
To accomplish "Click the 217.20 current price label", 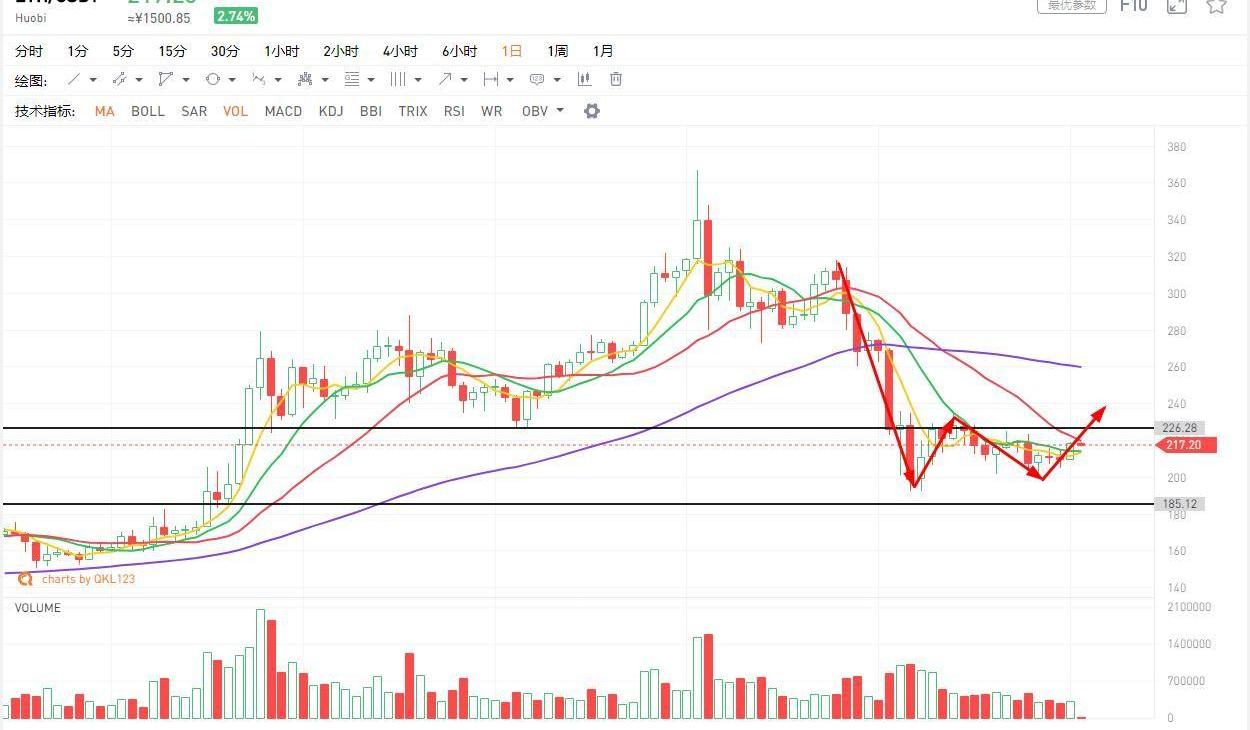I will 1187,445.
